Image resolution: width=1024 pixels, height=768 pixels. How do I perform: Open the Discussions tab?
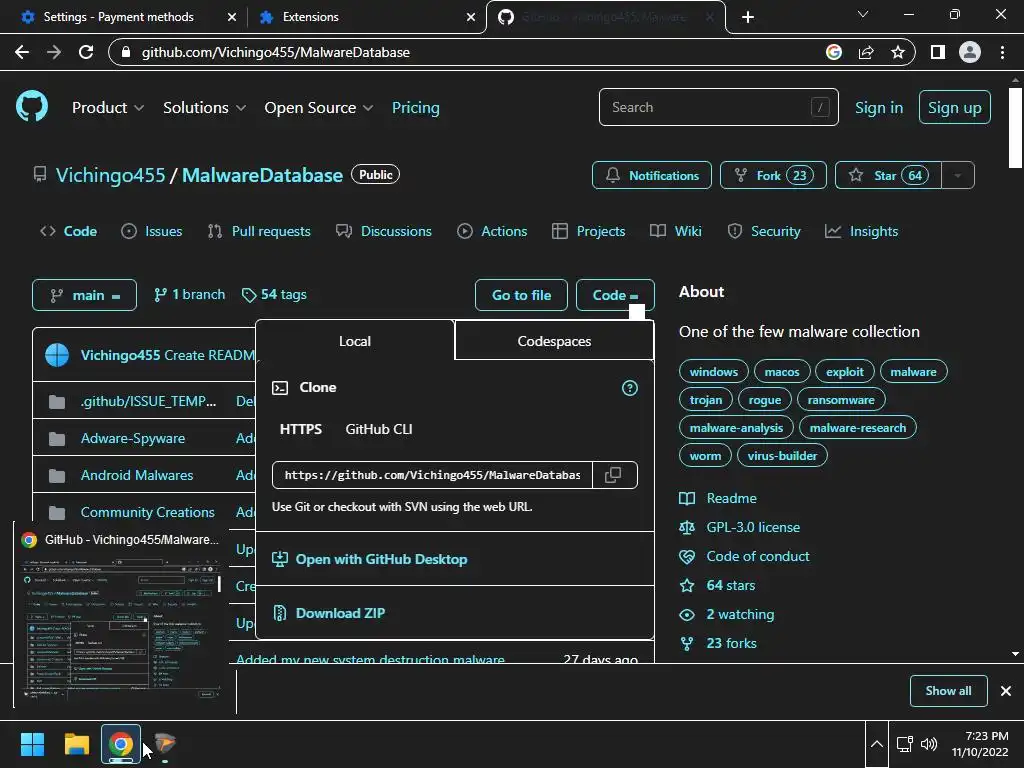[383, 231]
